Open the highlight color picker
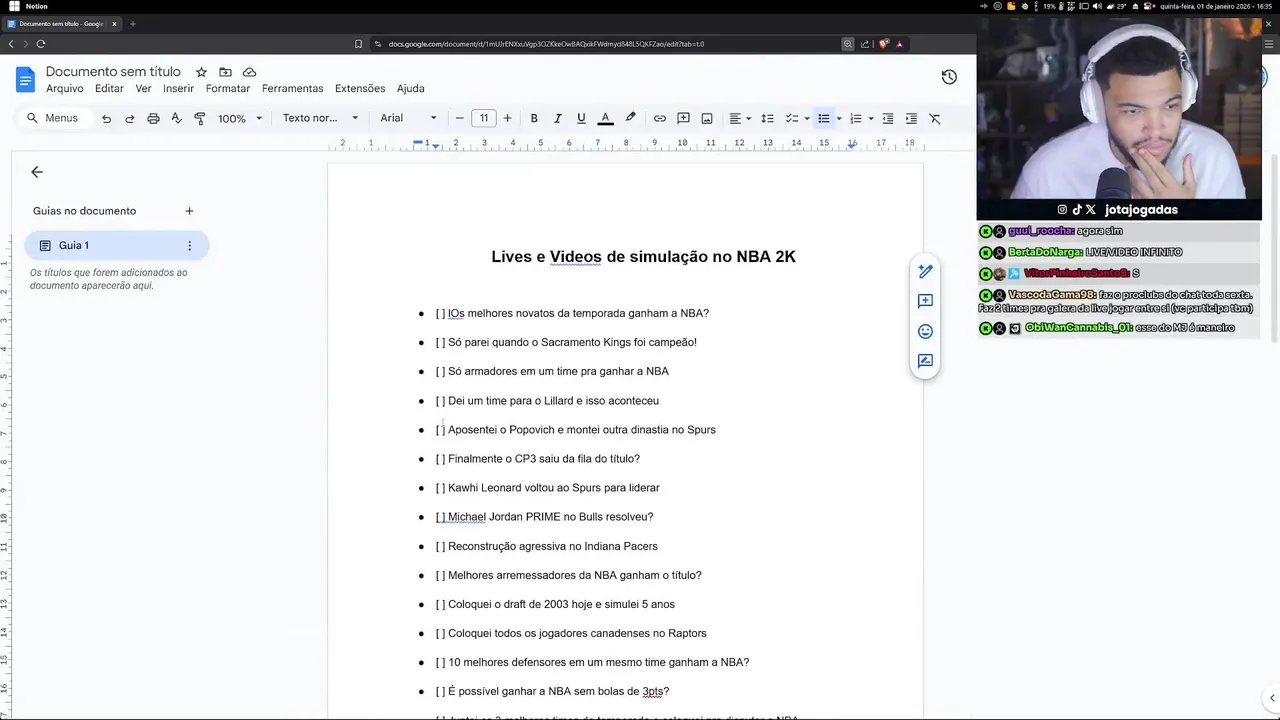The width and height of the screenshot is (1280, 720). point(630,118)
